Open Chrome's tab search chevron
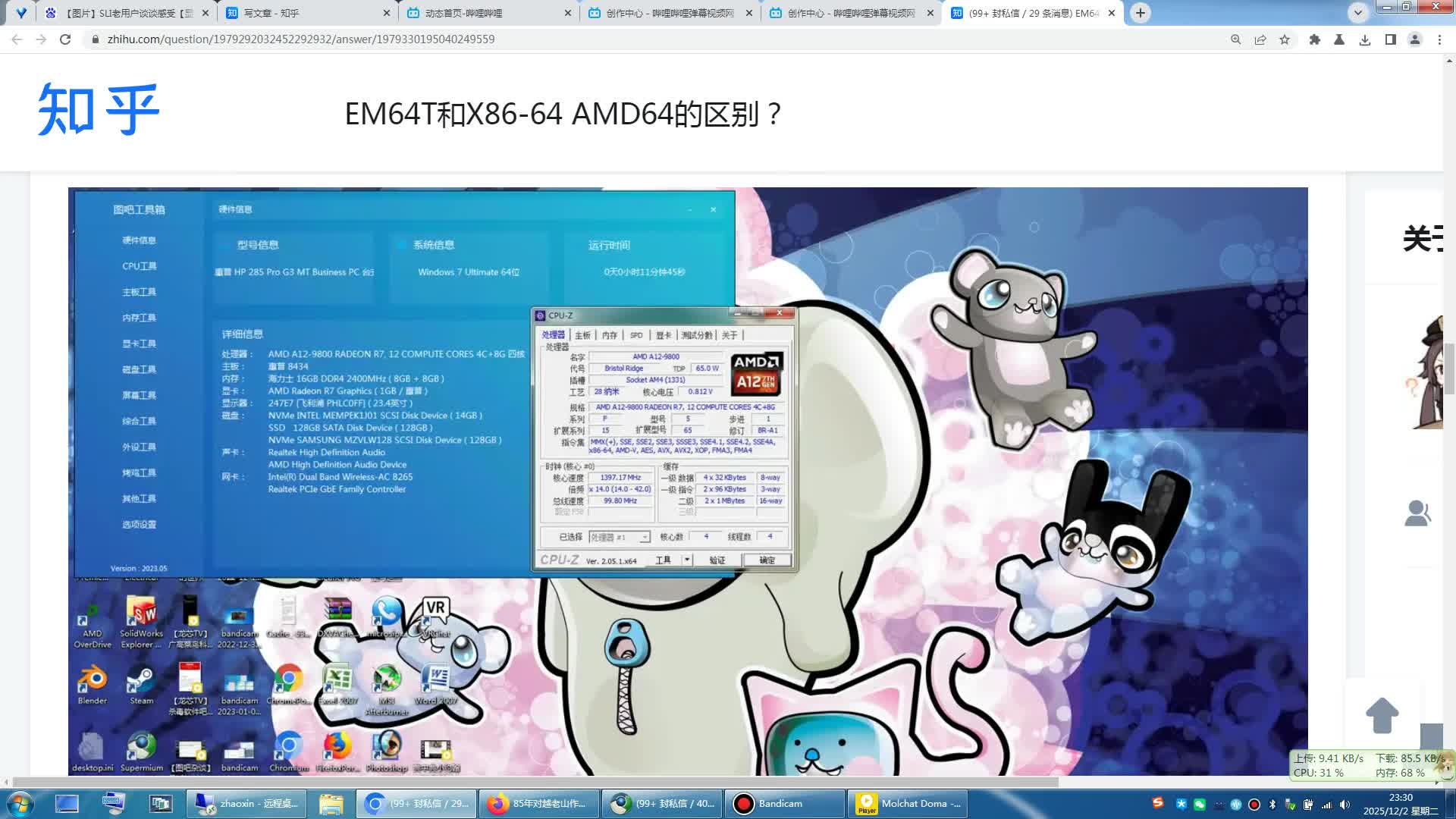1456x819 pixels. [1357, 13]
